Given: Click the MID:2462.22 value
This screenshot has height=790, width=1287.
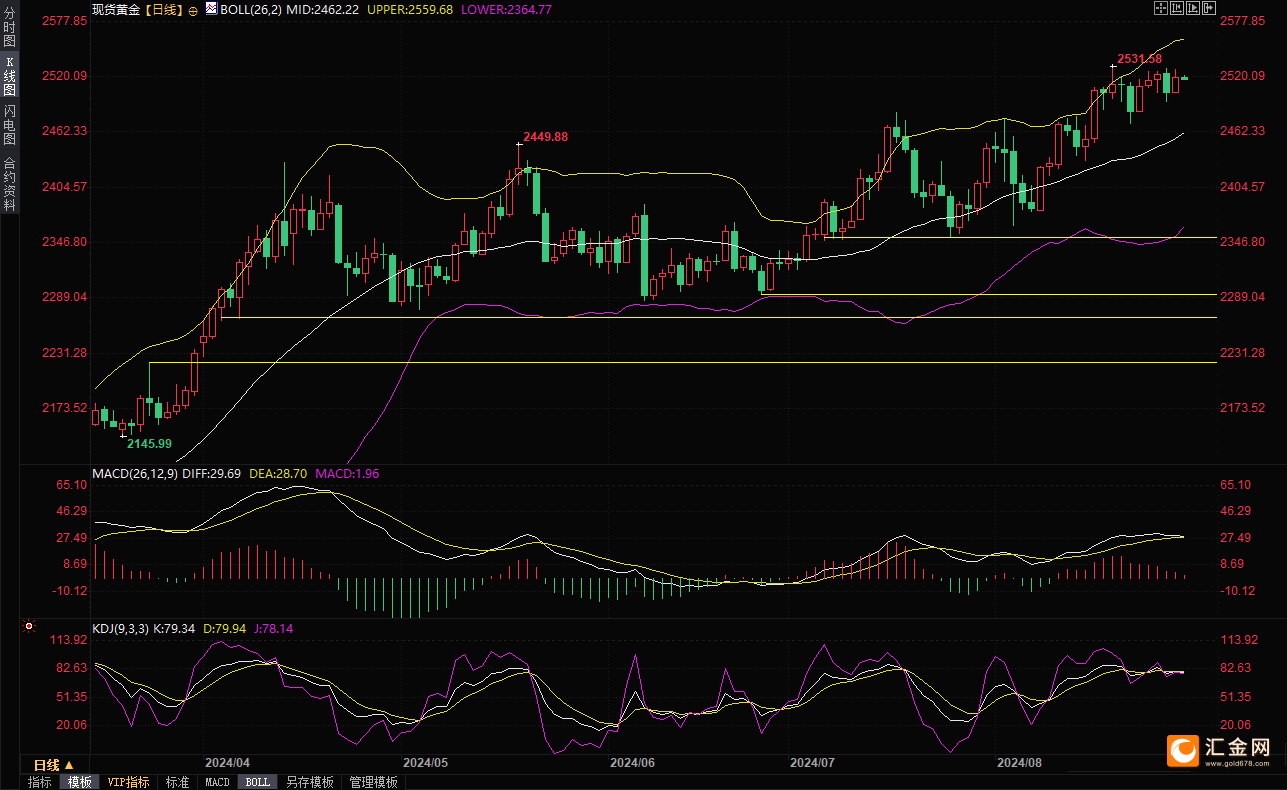Looking at the screenshot, I should tap(322, 9).
